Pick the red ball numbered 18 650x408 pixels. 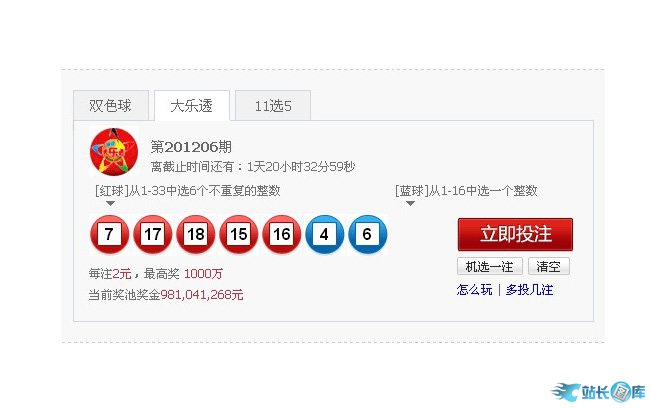pyautogui.click(x=196, y=234)
